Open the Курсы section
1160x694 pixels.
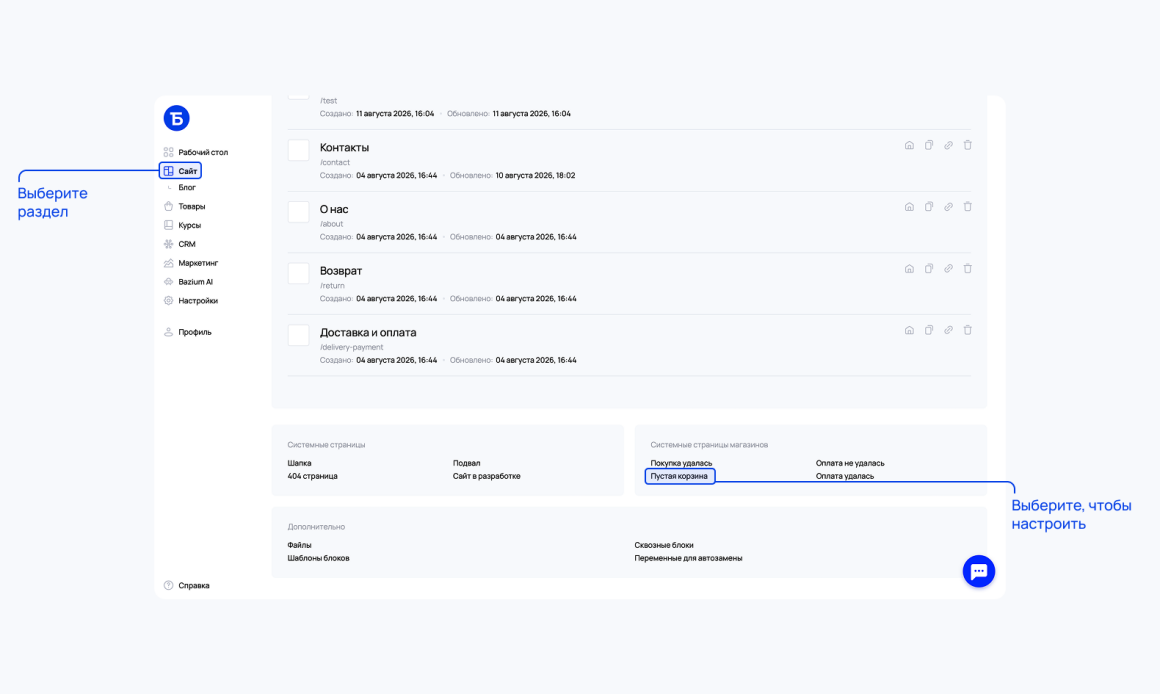[x=182, y=226]
